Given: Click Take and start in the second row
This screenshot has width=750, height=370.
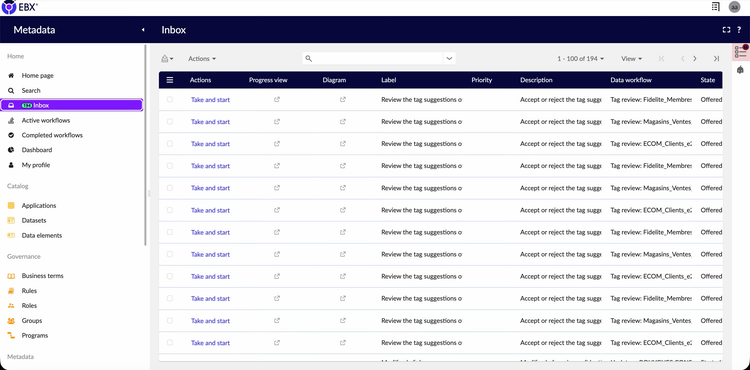Looking at the screenshot, I should 210,121.
